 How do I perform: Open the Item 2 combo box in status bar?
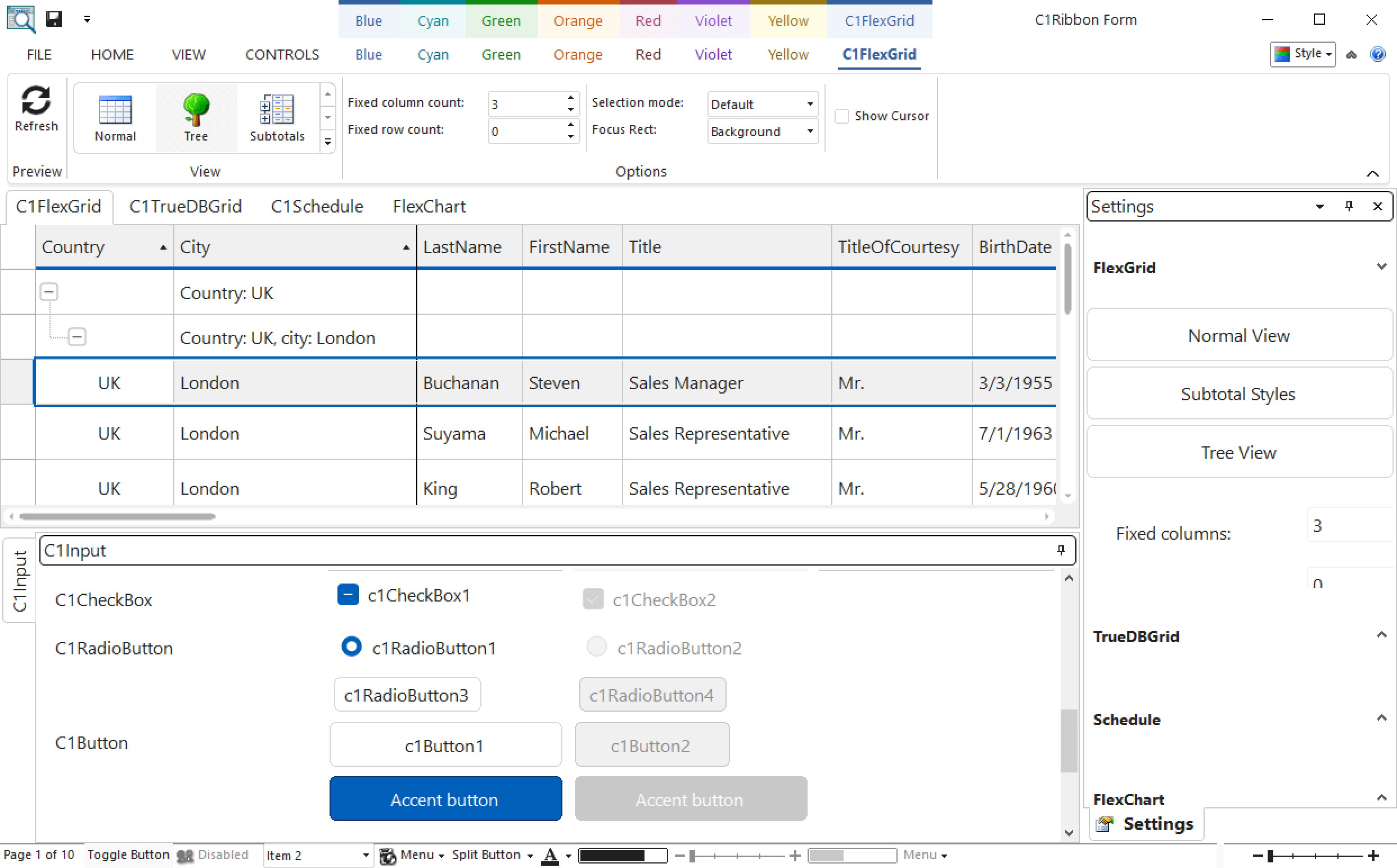click(365, 856)
